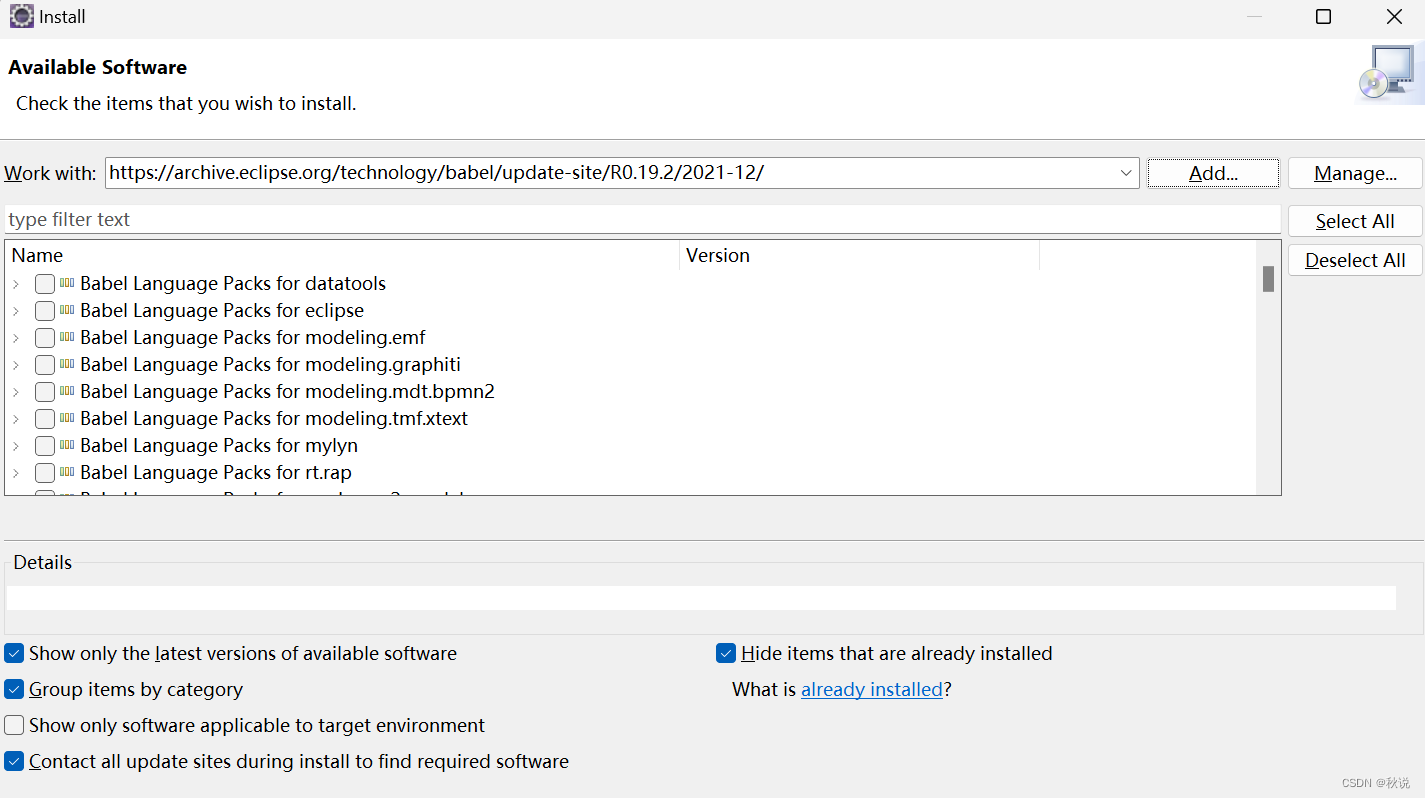This screenshot has height=798, width=1425.
Task: Enable Show only software applicable to target environment
Action: point(14,725)
